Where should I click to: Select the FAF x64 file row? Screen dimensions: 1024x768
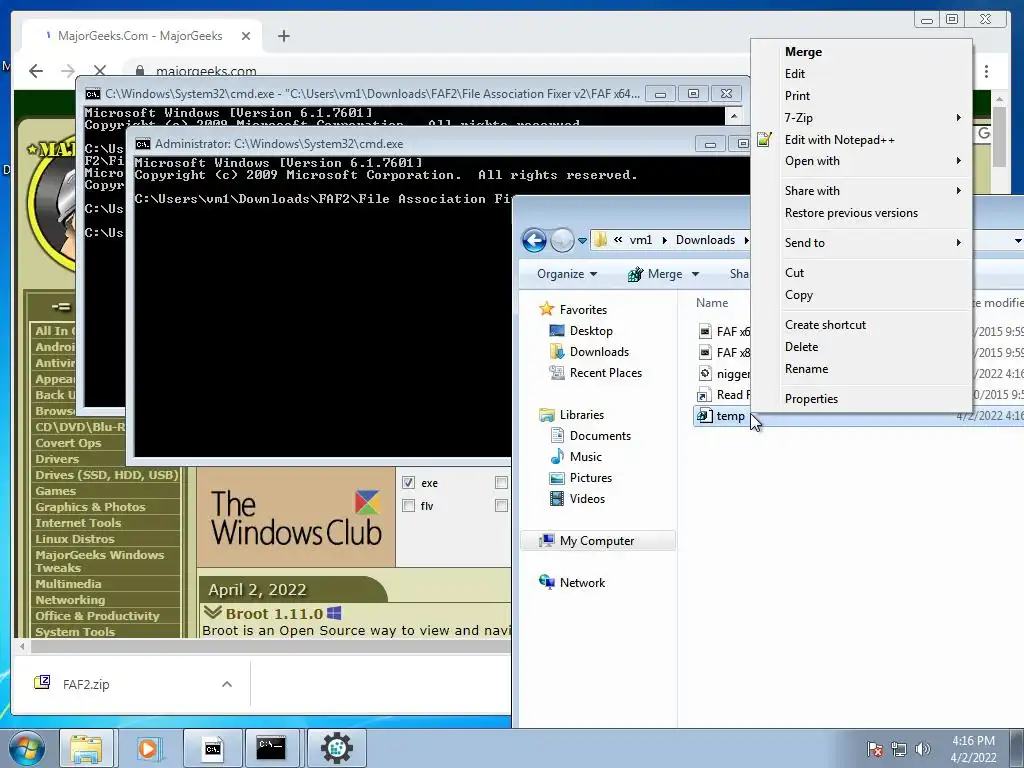click(x=723, y=332)
